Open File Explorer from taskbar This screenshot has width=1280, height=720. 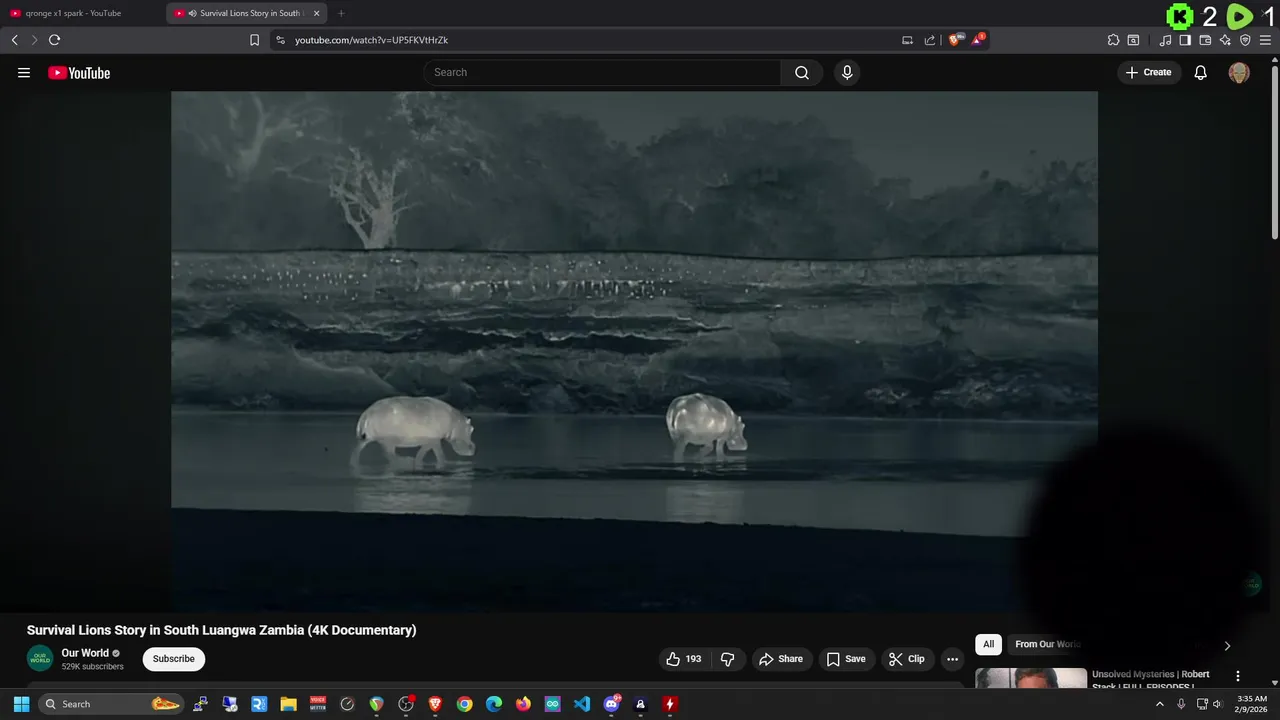[288, 704]
